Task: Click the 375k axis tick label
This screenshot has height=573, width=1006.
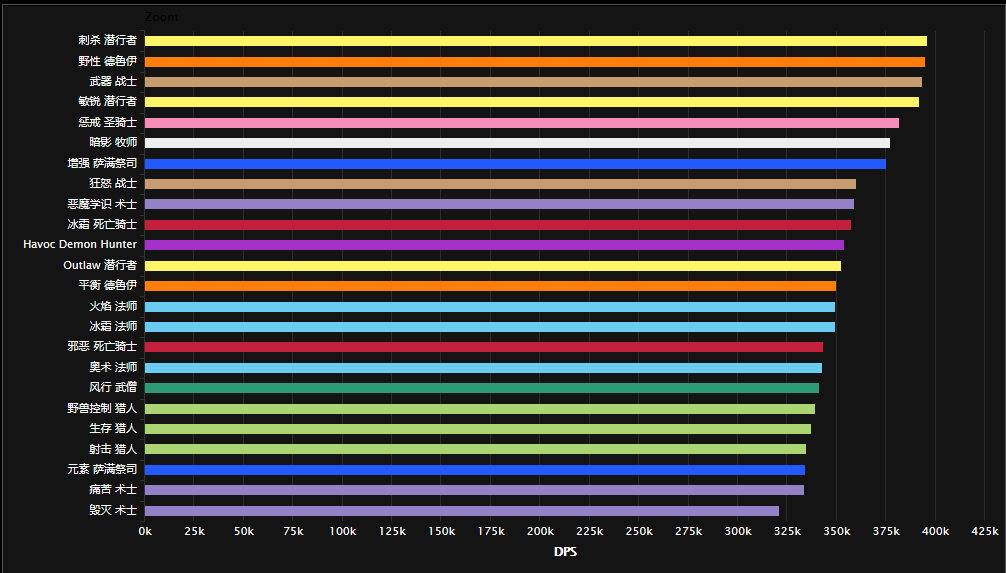Action: click(886, 531)
